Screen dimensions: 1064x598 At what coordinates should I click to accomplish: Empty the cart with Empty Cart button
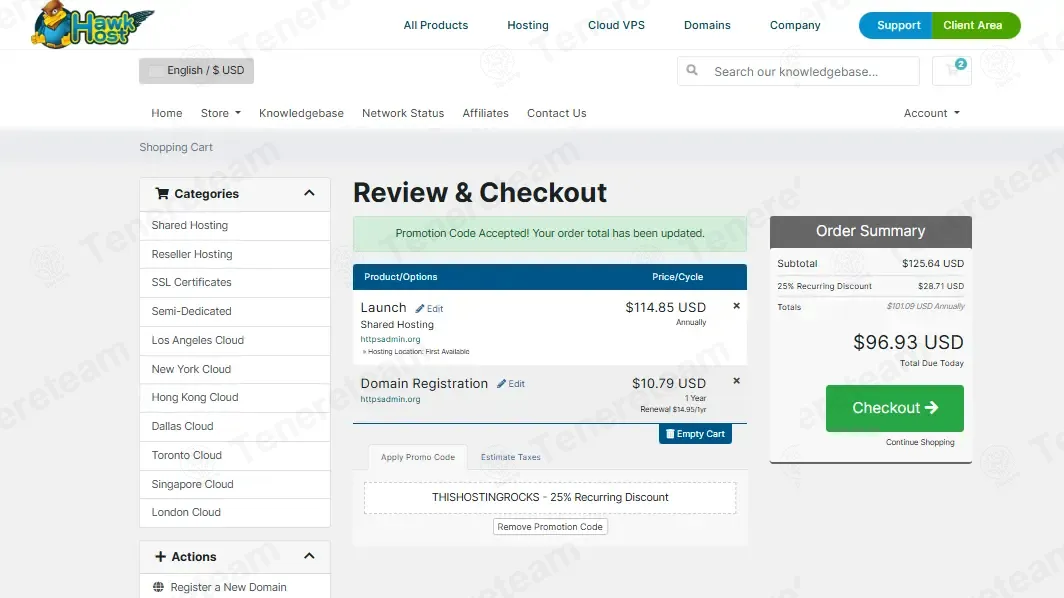coord(696,434)
